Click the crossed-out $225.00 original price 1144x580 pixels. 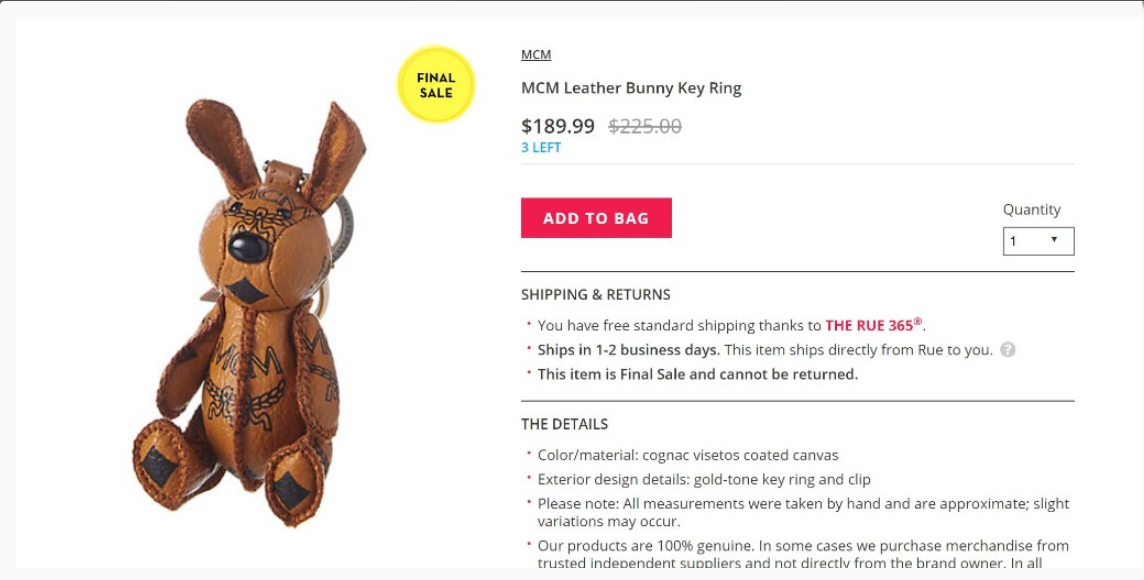[x=645, y=127]
